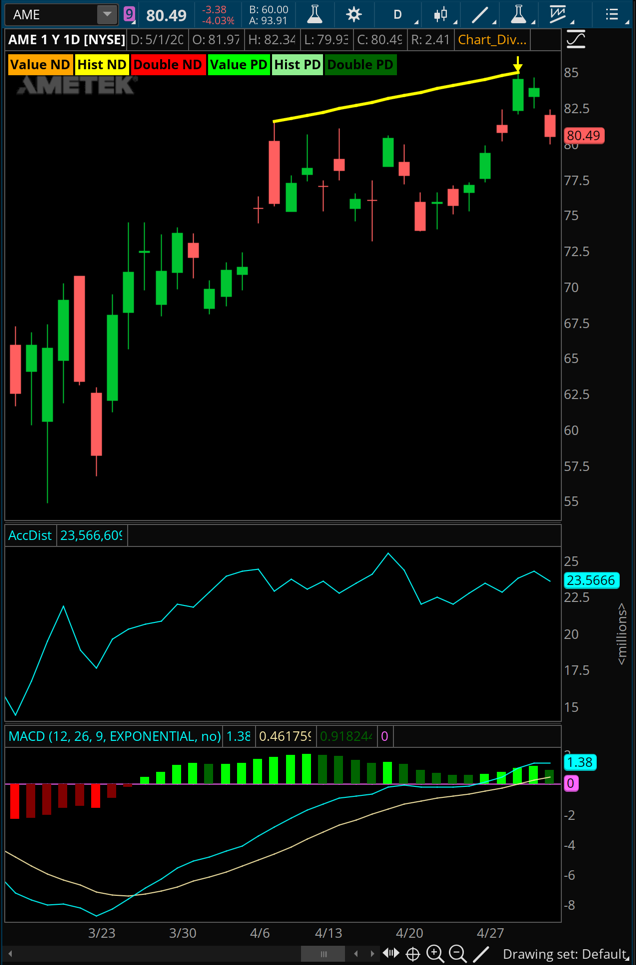Image resolution: width=636 pixels, height=965 pixels.
Task: Click the AME 1 Y 1D [NYSE] chart title
Action: 66,40
